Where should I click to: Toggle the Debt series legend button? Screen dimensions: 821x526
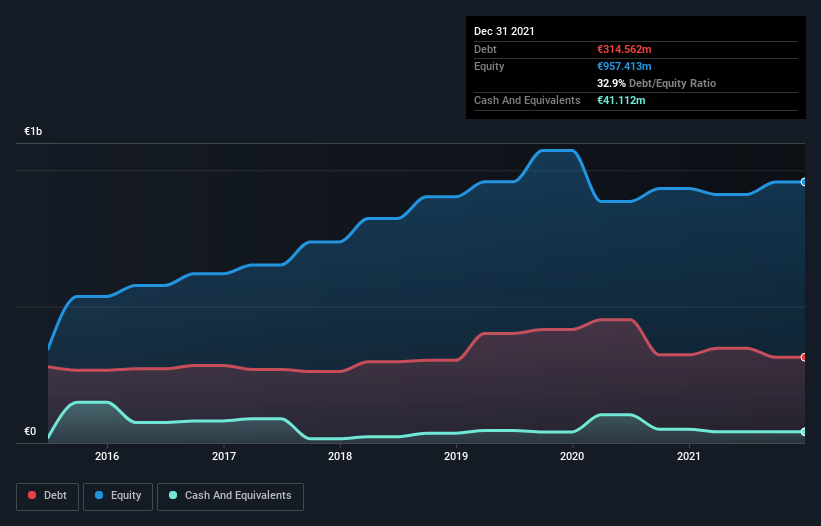click(48, 496)
